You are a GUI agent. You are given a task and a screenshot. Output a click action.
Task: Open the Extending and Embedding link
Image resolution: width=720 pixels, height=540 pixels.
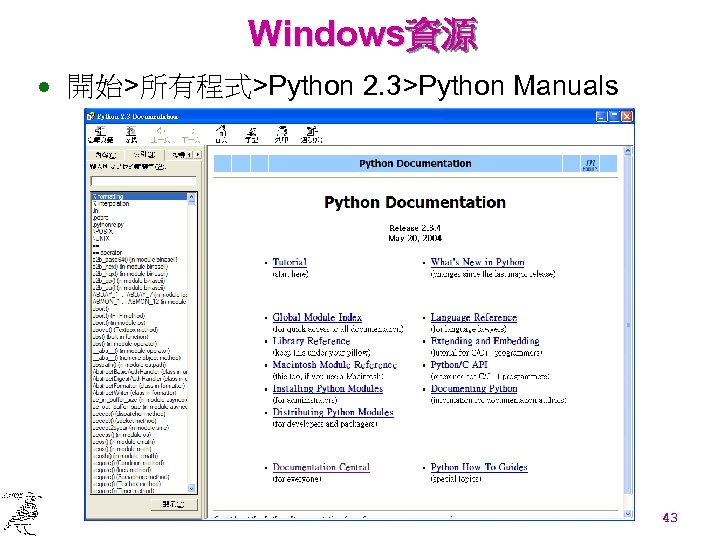(x=485, y=341)
